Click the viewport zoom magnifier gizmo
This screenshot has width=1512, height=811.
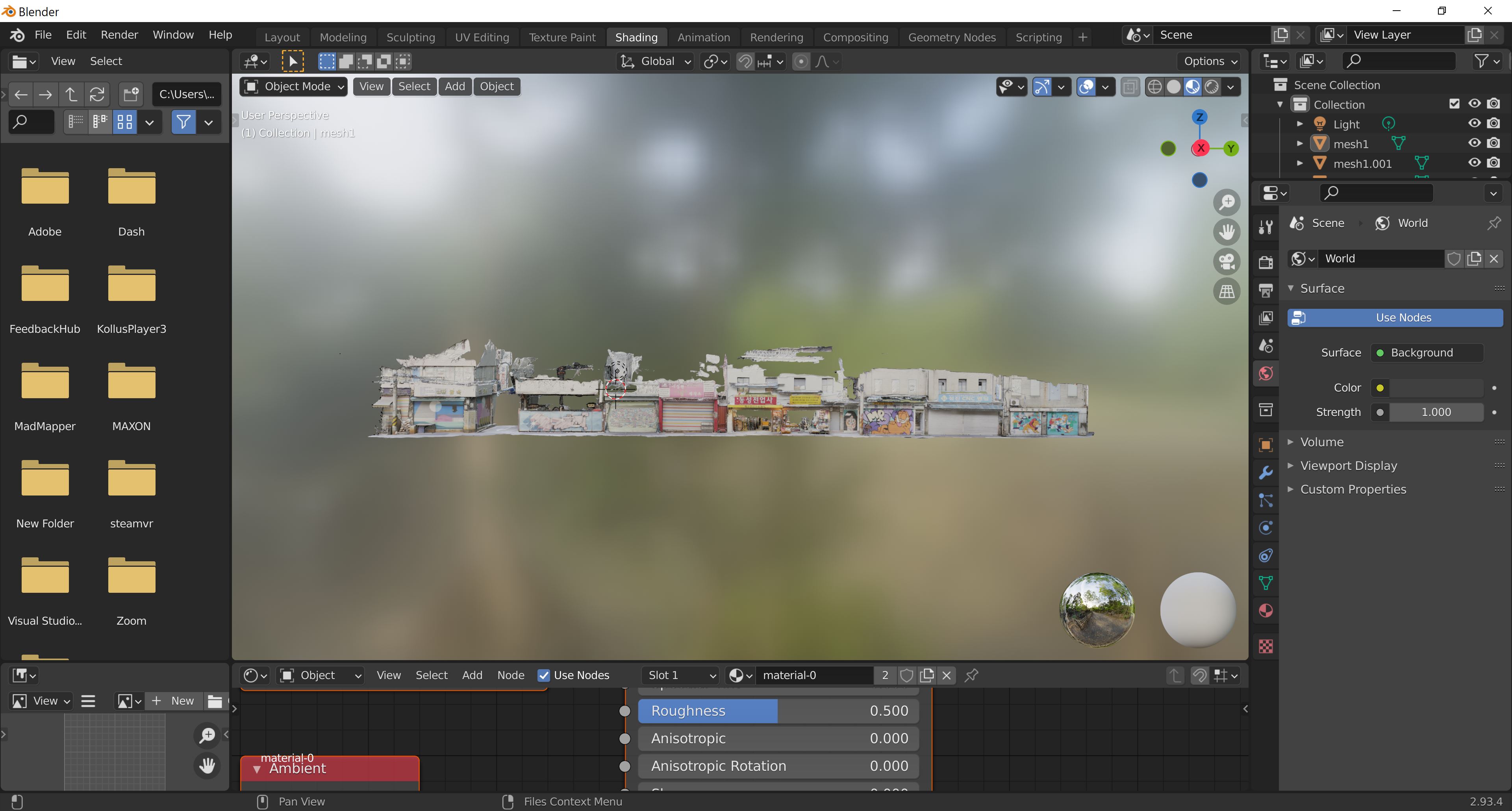(x=1227, y=202)
